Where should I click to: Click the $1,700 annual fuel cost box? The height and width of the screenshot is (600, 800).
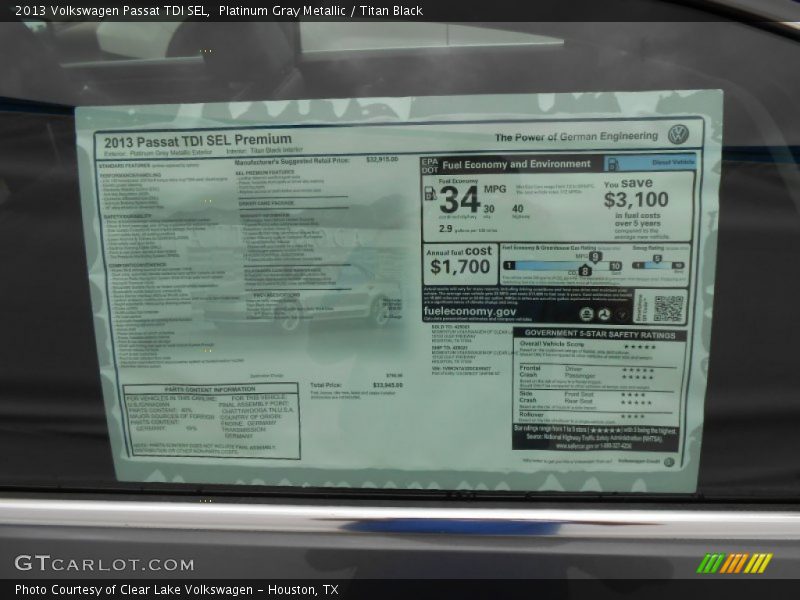click(x=460, y=260)
